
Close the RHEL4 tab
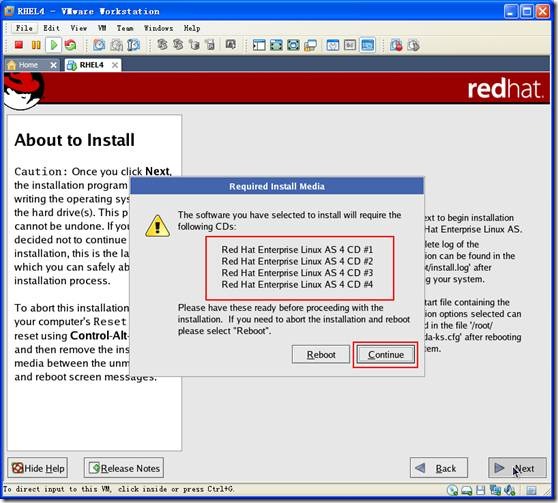(115, 65)
